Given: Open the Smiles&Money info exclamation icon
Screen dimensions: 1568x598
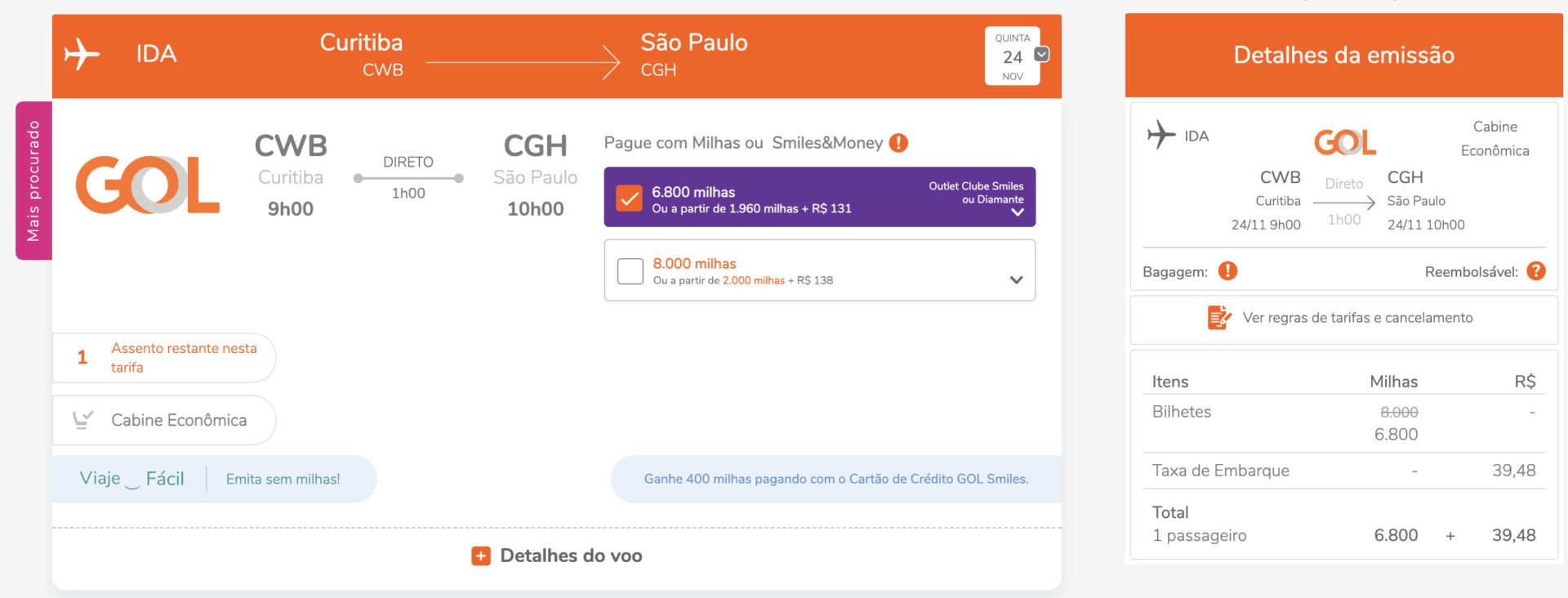Looking at the screenshot, I should pyautogui.click(x=898, y=143).
